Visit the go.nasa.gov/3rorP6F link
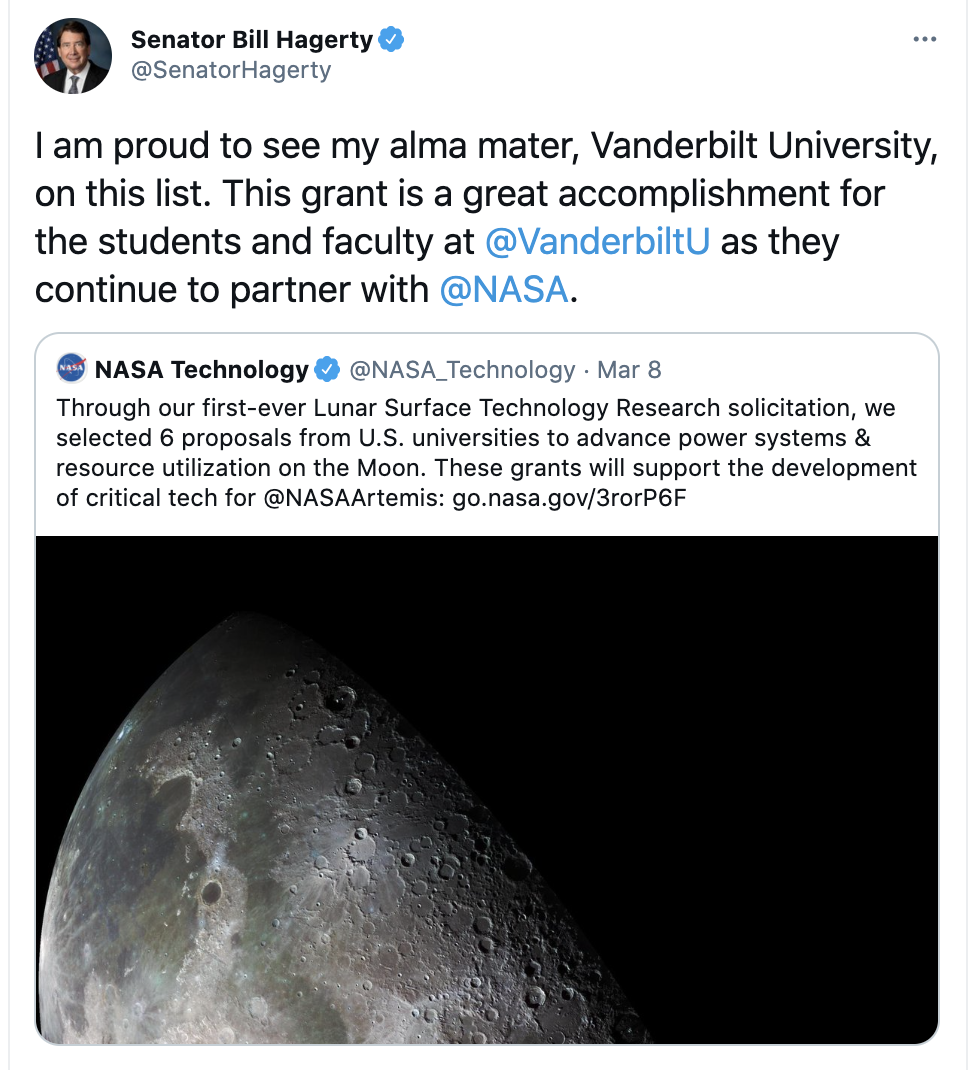The height and width of the screenshot is (1070, 968). point(569,497)
